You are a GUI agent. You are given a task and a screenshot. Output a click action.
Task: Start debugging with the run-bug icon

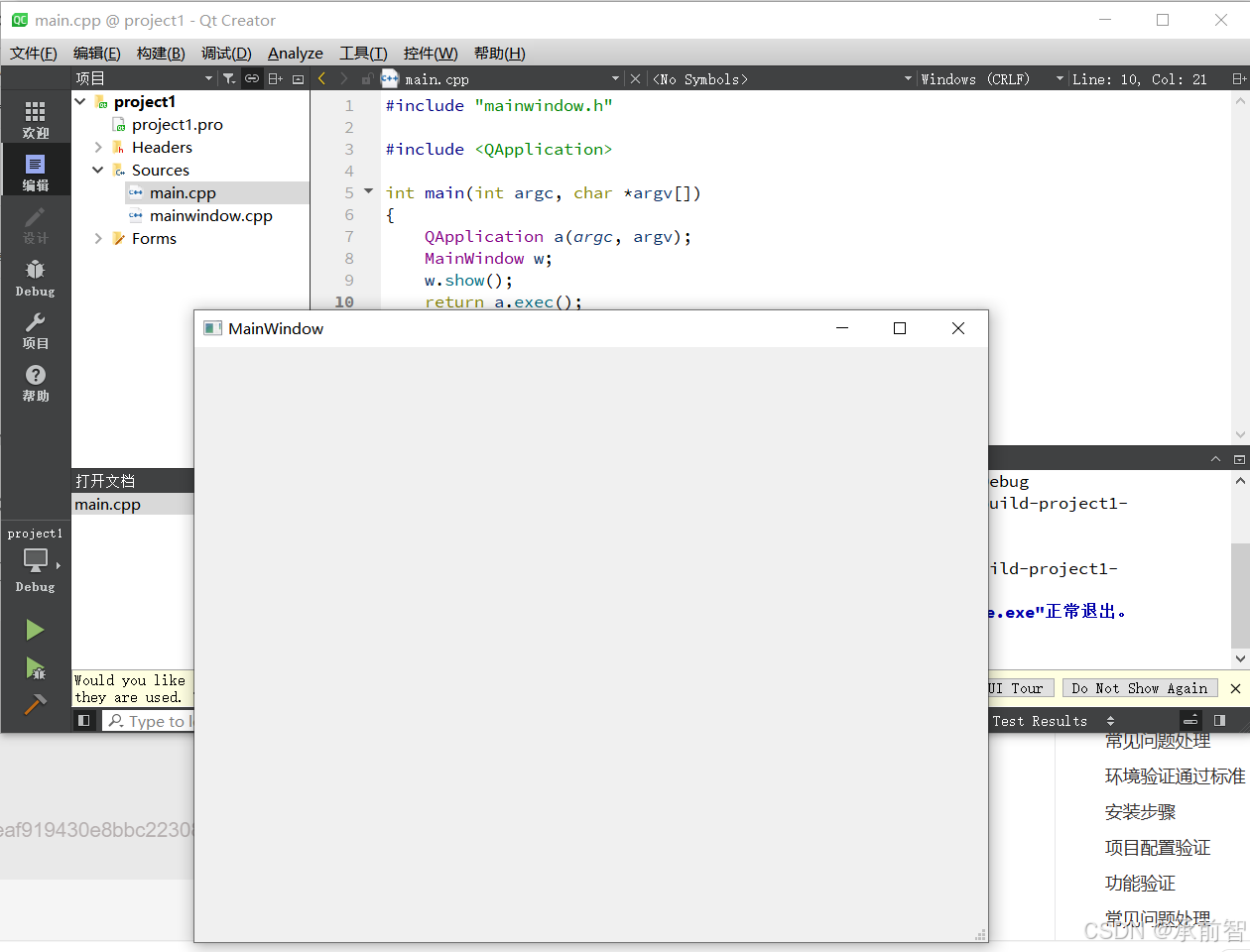pyautogui.click(x=36, y=667)
